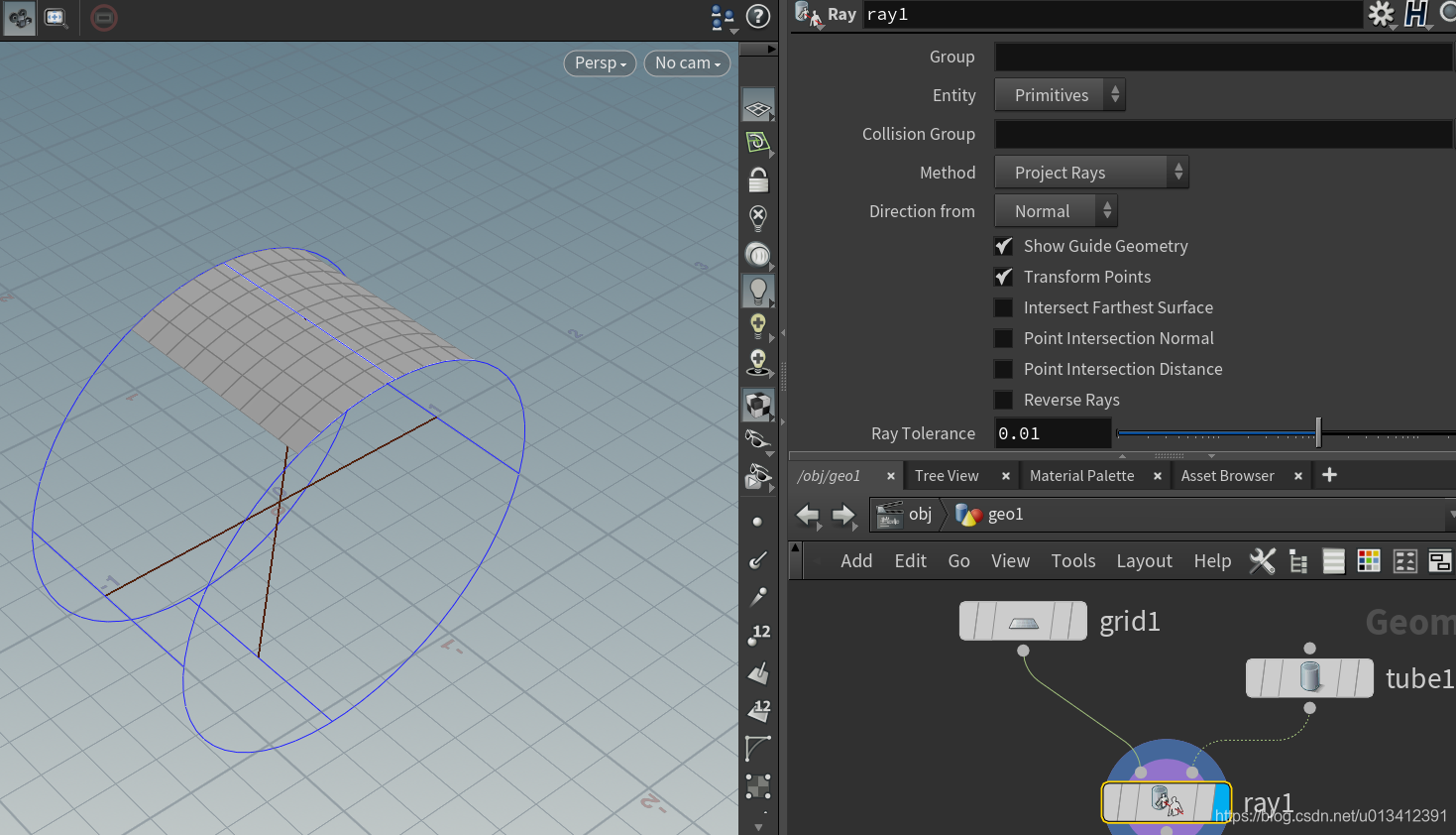Viewport: 1456px width, 835px height.
Task: Click the grid1 node icon
Action: (1023, 622)
